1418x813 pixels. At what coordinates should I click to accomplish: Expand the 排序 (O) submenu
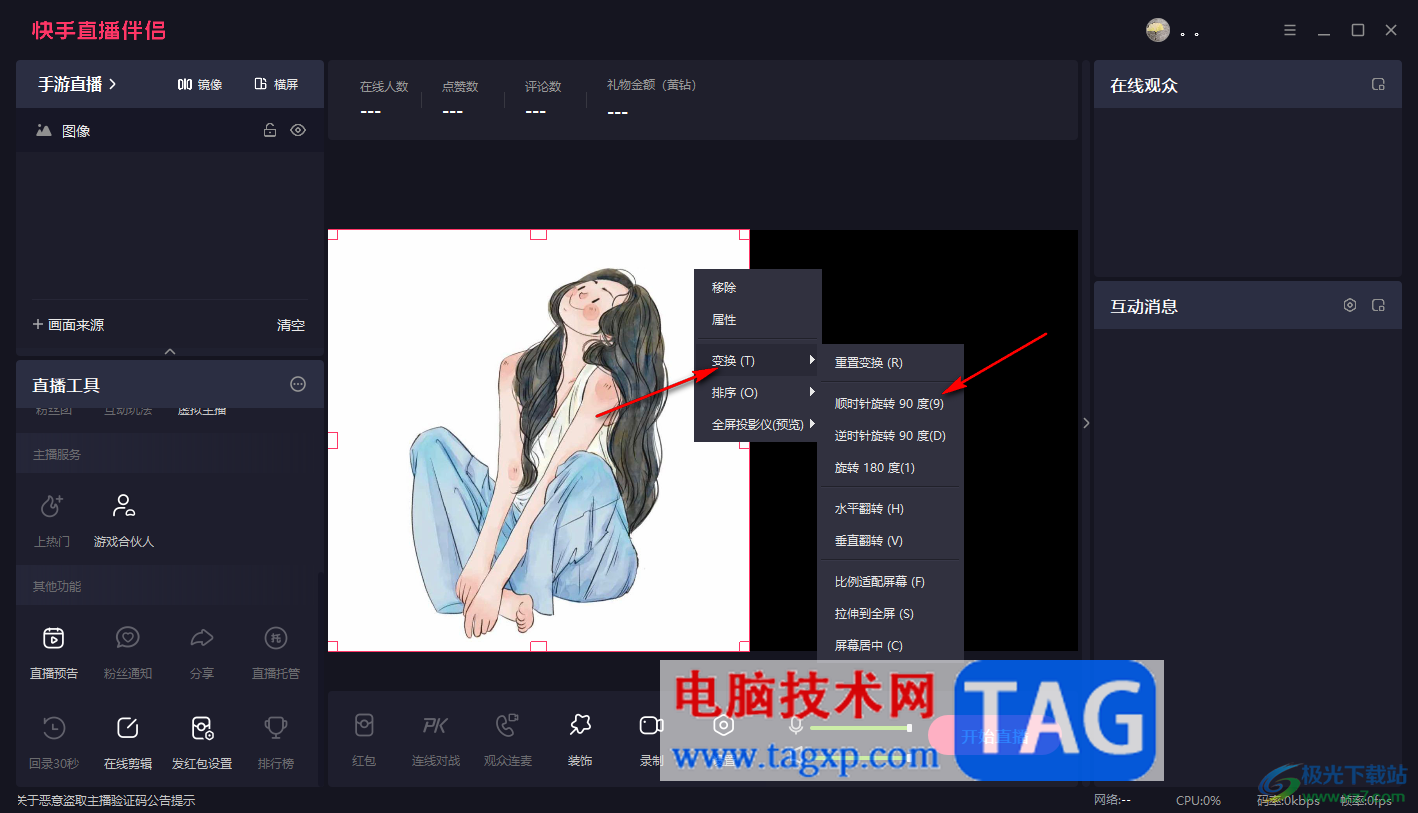point(758,392)
